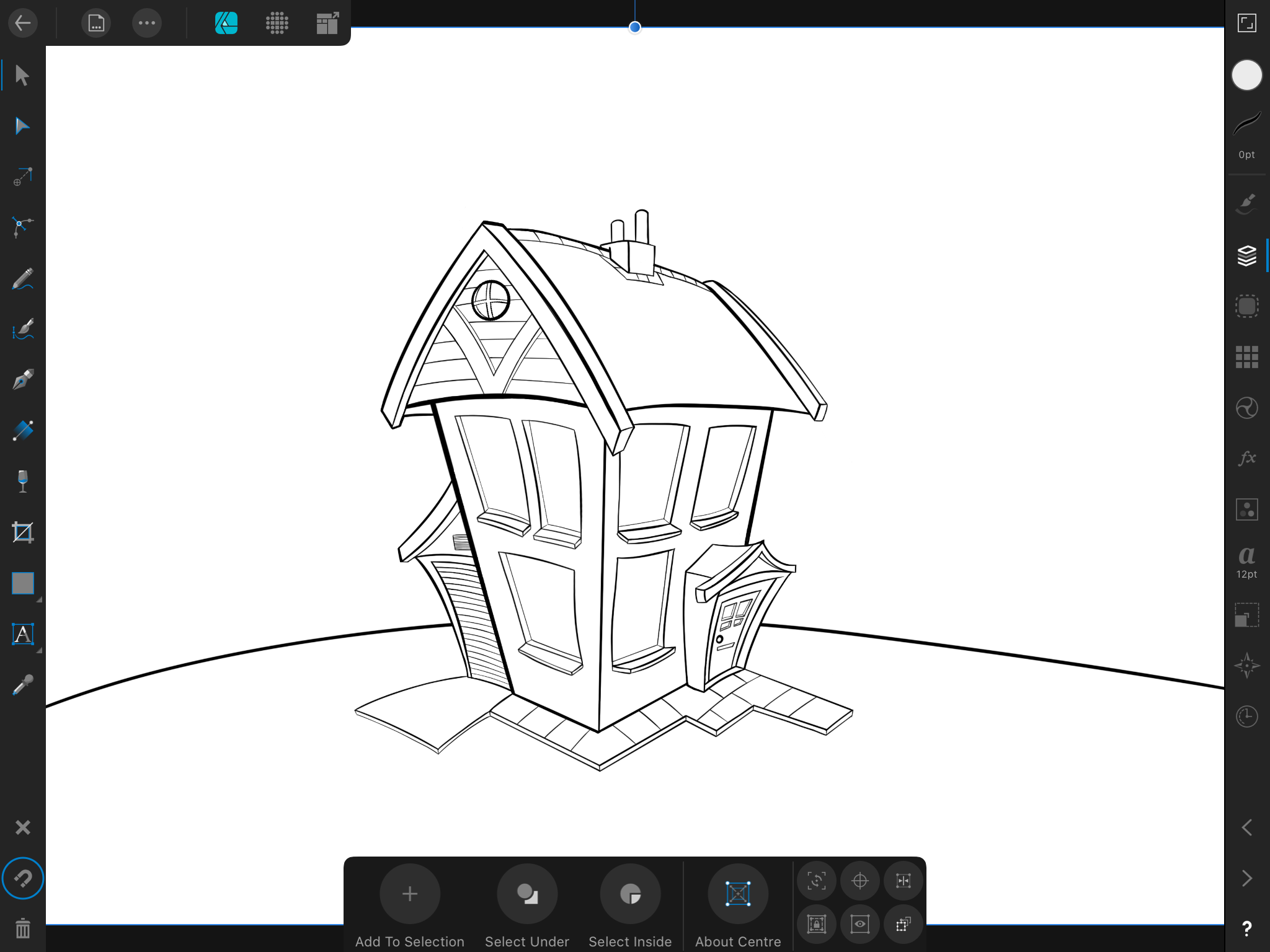Tap Add To Selection button
1270x952 pixels.
(410, 894)
